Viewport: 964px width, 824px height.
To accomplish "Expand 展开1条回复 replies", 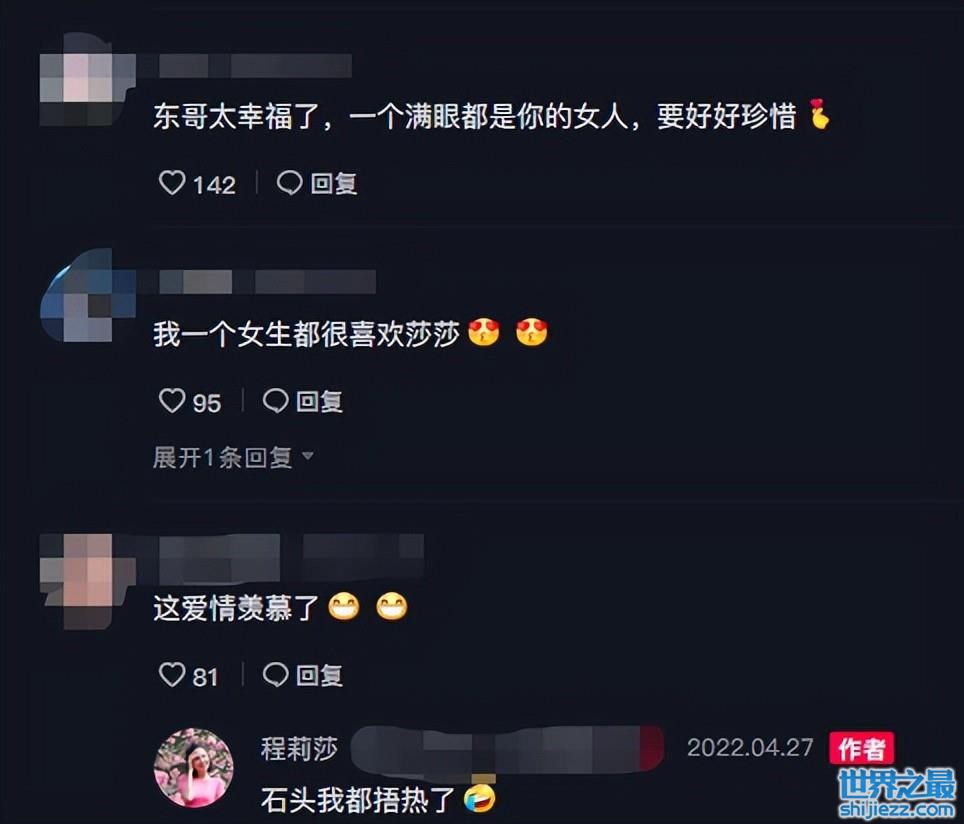I will 232,457.
